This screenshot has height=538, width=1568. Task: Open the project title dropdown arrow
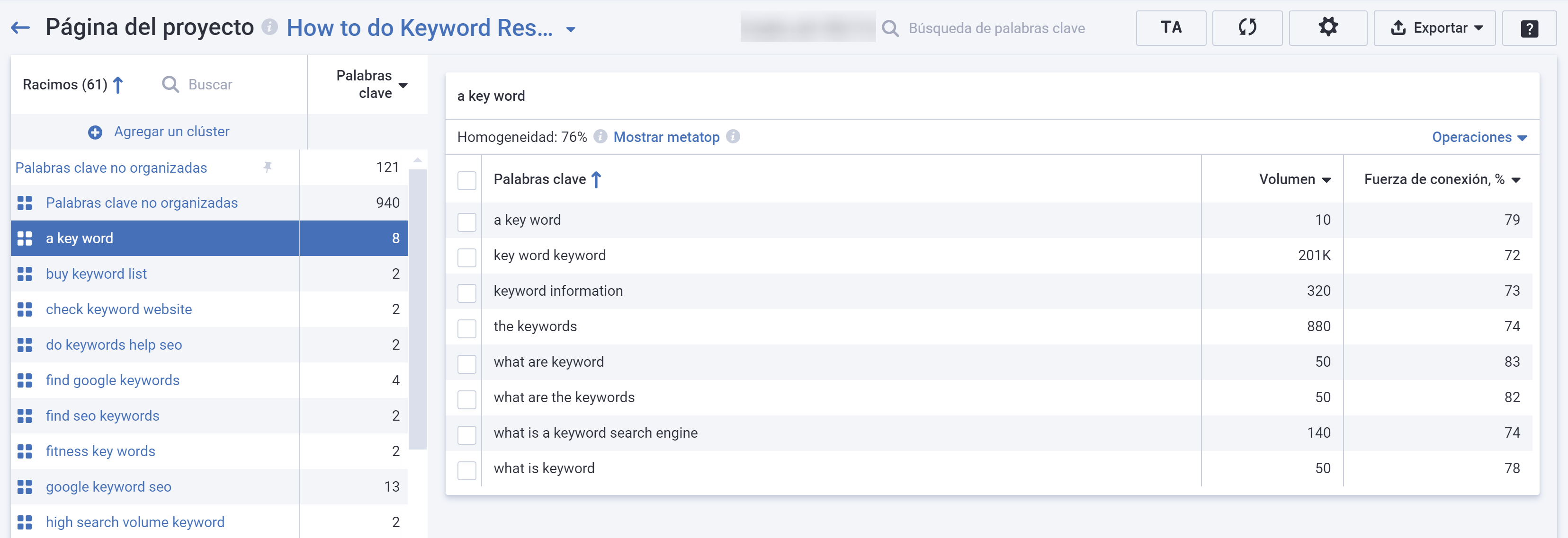(570, 28)
